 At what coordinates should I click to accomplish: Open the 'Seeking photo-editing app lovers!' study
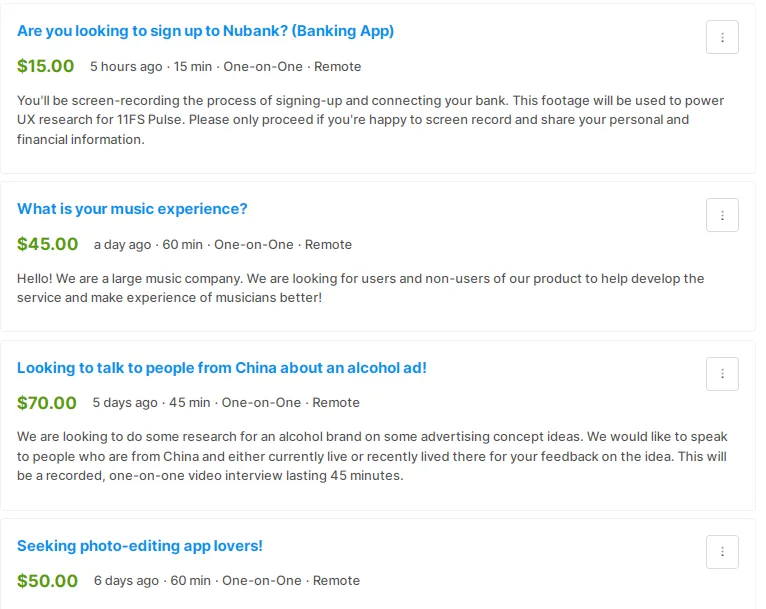pyautogui.click(x=140, y=546)
